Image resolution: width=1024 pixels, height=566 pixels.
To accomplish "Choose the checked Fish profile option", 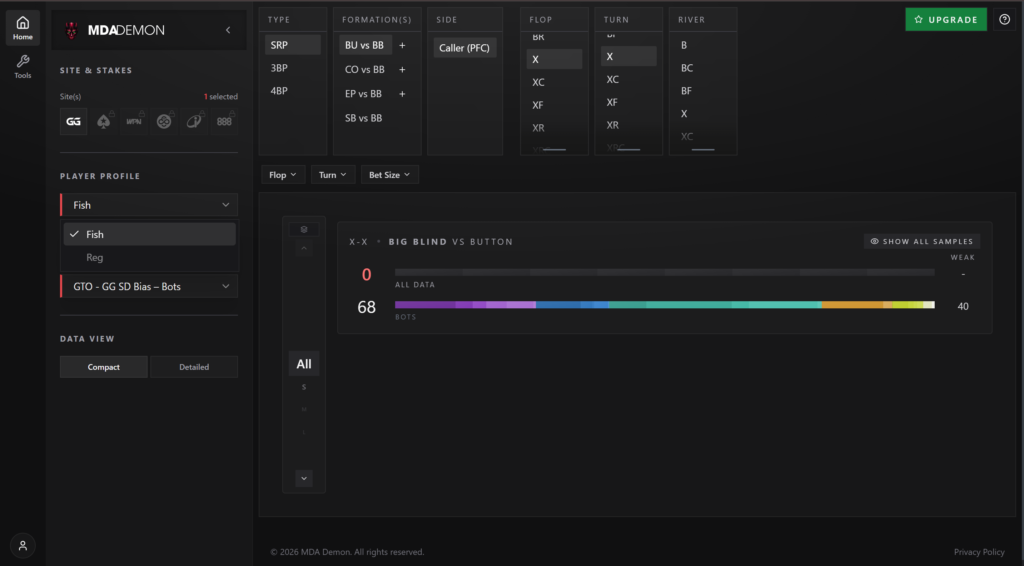I will click(x=150, y=234).
